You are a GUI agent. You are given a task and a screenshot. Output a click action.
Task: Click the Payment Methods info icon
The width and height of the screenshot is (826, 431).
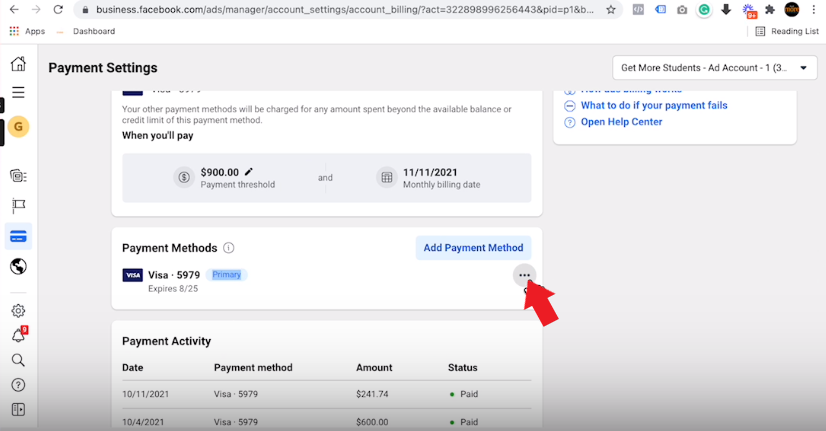coord(229,248)
